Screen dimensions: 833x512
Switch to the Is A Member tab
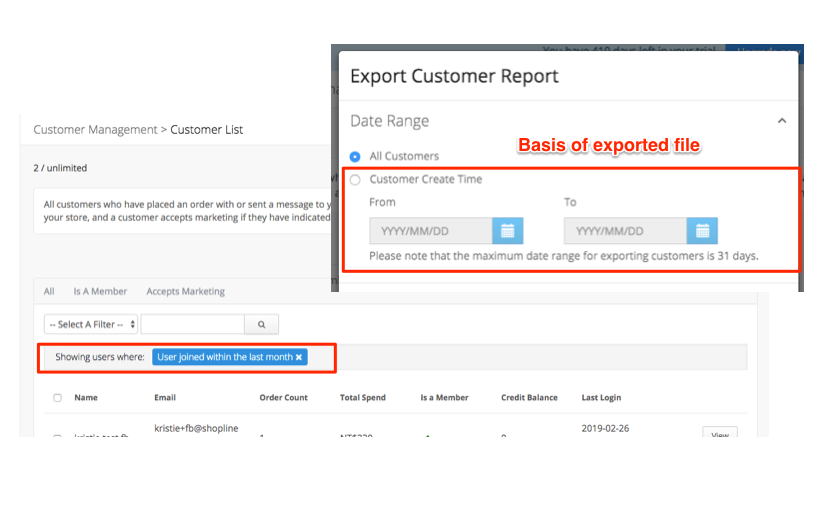[100, 291]
